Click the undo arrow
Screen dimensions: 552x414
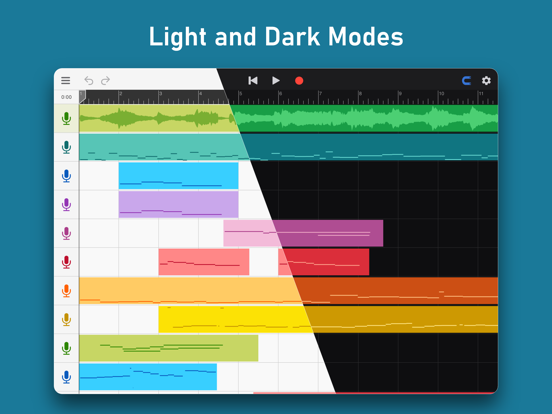pos(89,81)
